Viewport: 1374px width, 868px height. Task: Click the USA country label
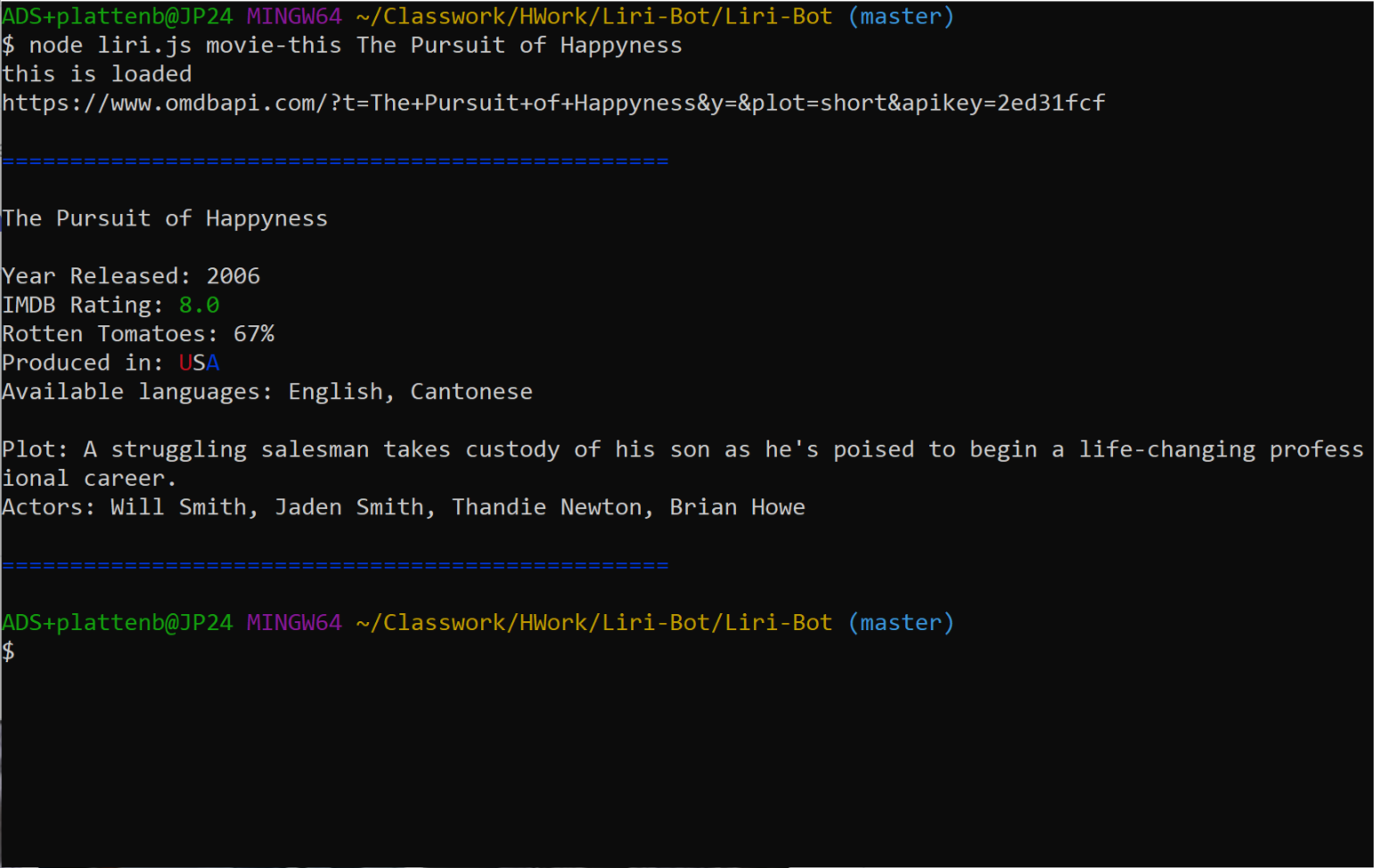198,362
